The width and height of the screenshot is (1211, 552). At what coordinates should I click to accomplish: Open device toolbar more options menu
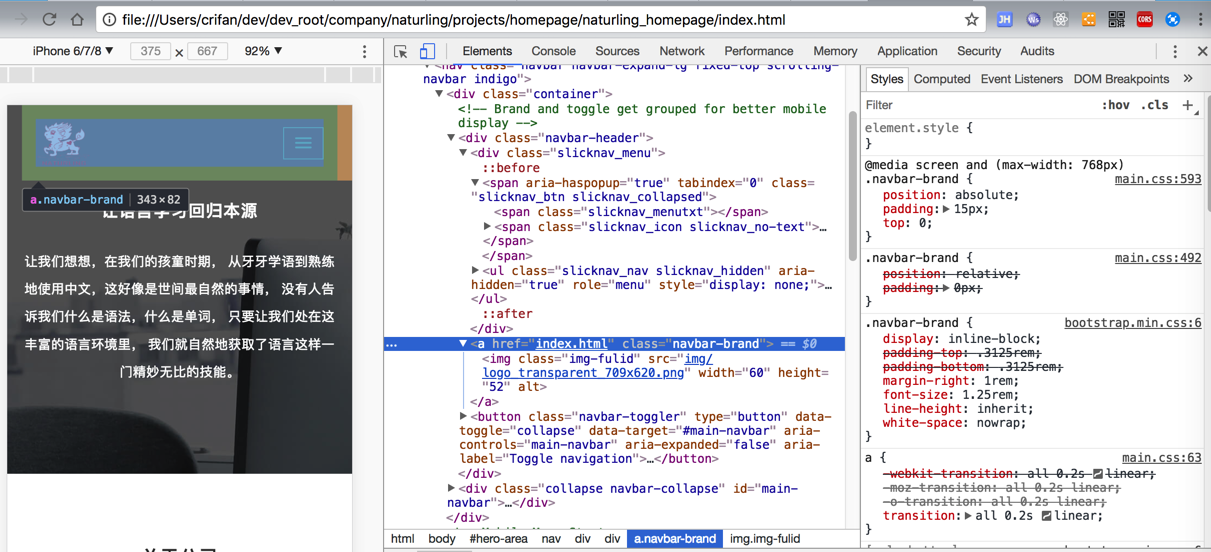(x=365, y=51)
